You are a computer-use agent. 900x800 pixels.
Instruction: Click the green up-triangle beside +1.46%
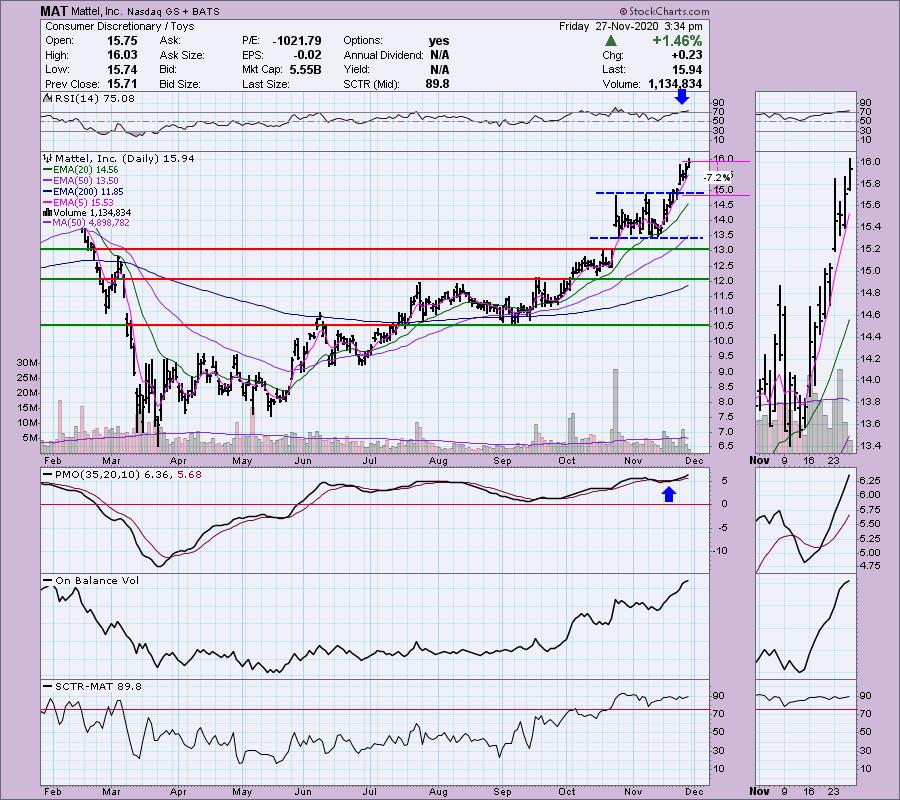[x=611, y=41]
